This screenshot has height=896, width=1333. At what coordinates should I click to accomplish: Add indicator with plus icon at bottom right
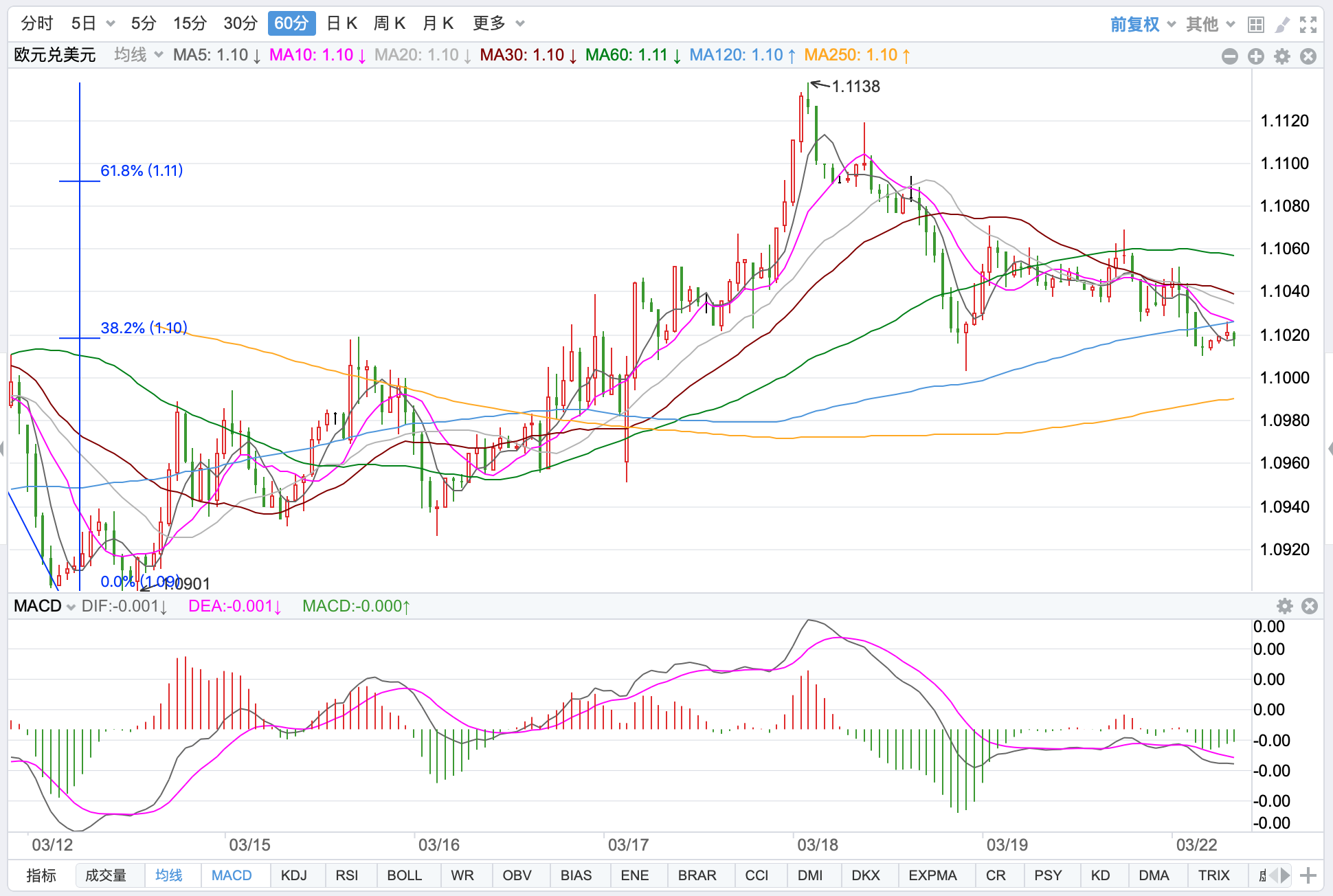coord(1308,875)
